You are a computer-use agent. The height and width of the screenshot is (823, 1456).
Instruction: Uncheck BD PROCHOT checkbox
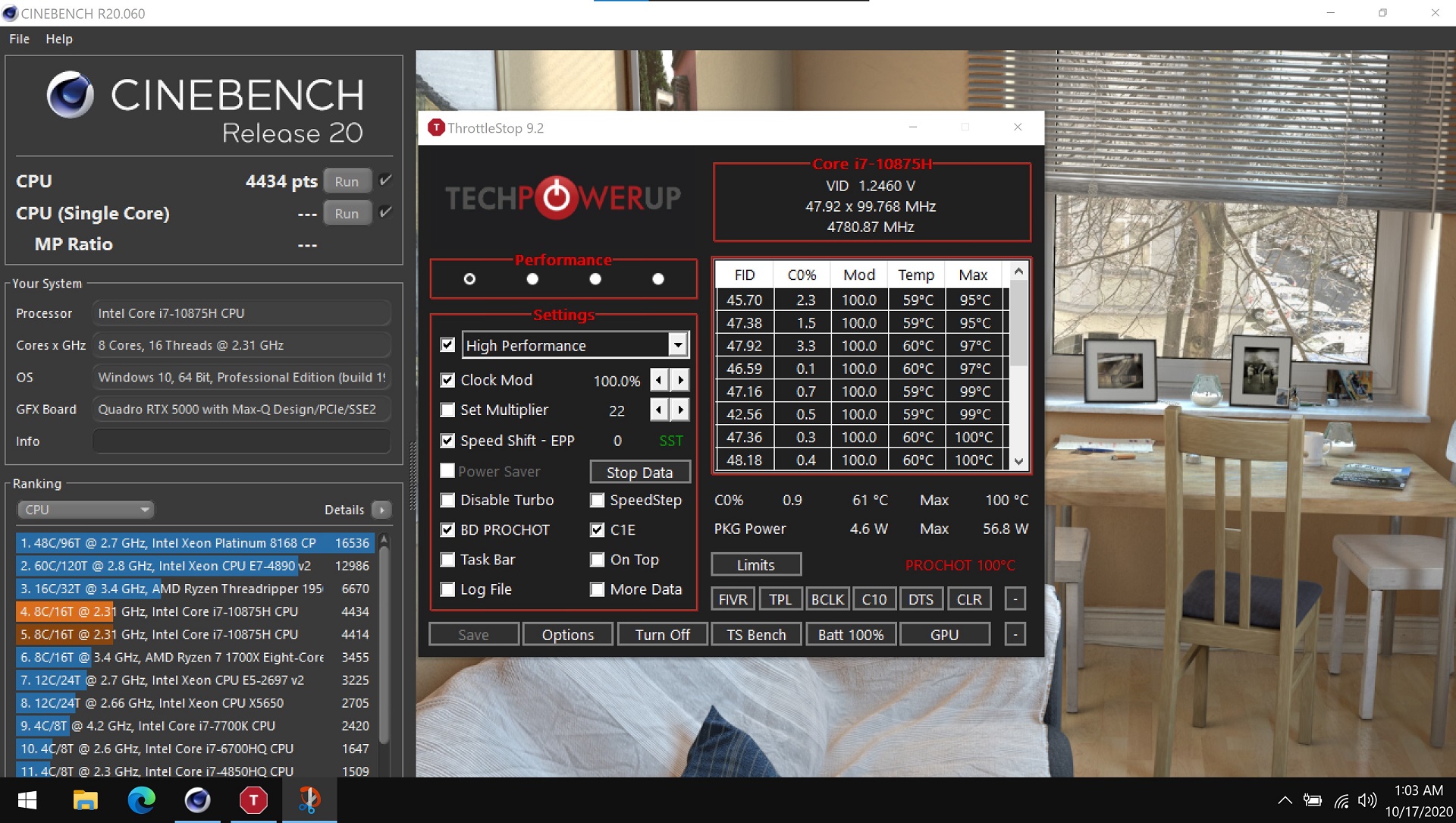(x=447, y=529)
